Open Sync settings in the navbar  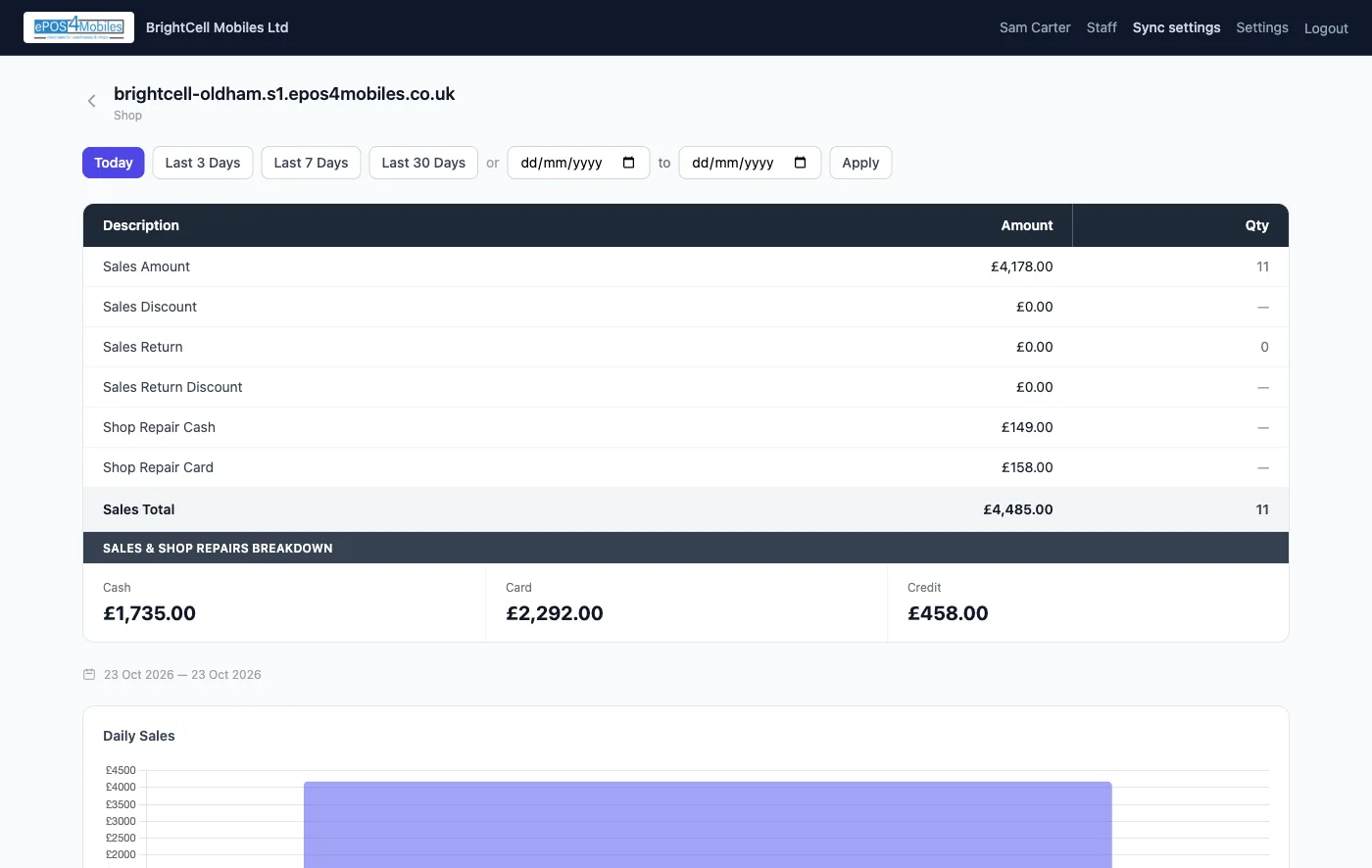tap(1176, 27)
